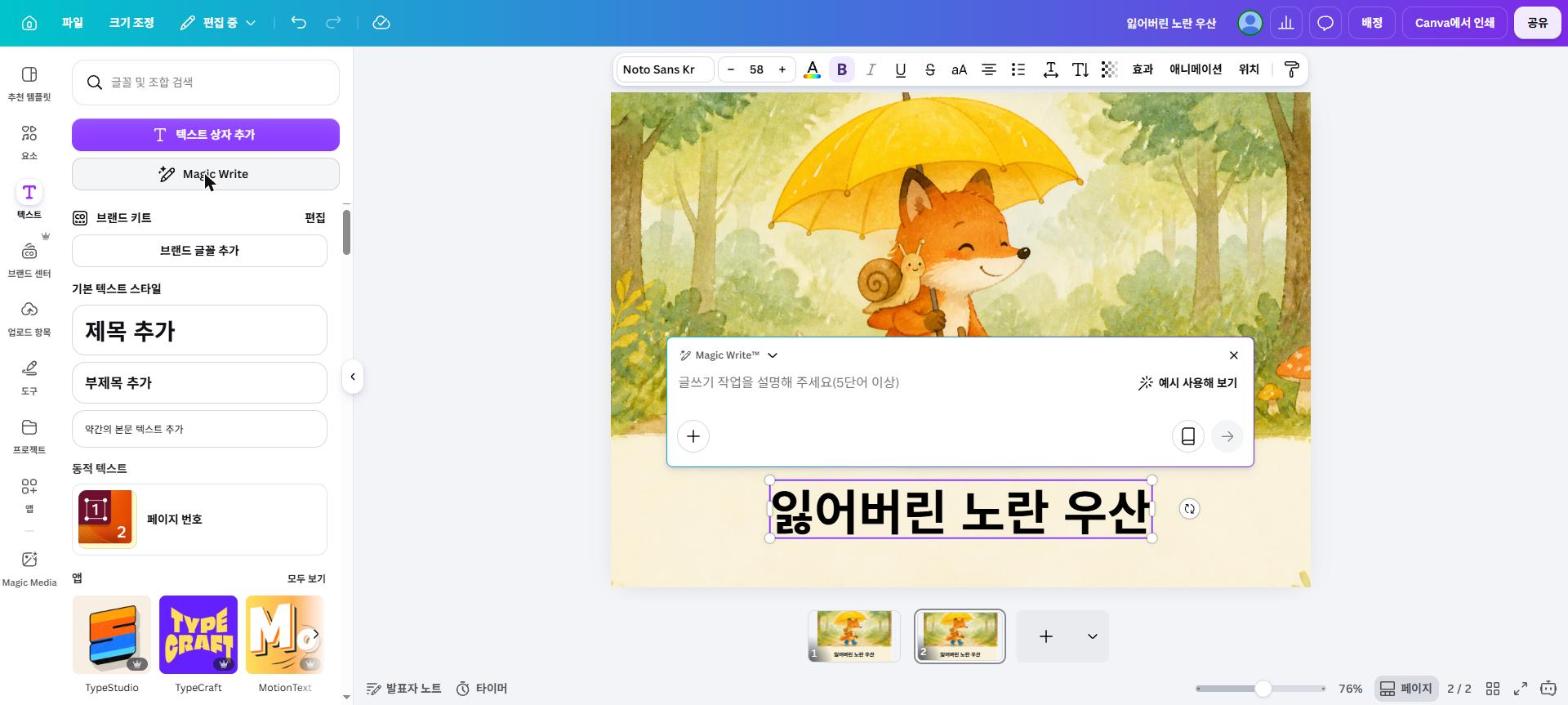
Task: Cycle text alignment
Action: [x=988, y=69]
